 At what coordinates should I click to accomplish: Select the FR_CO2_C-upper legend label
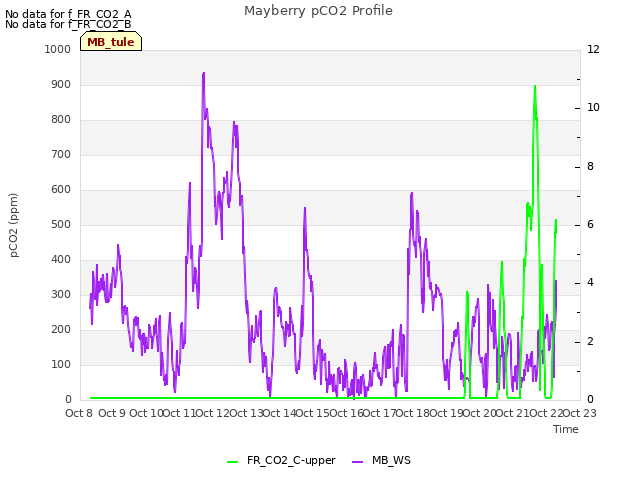[x=291, y=460]
